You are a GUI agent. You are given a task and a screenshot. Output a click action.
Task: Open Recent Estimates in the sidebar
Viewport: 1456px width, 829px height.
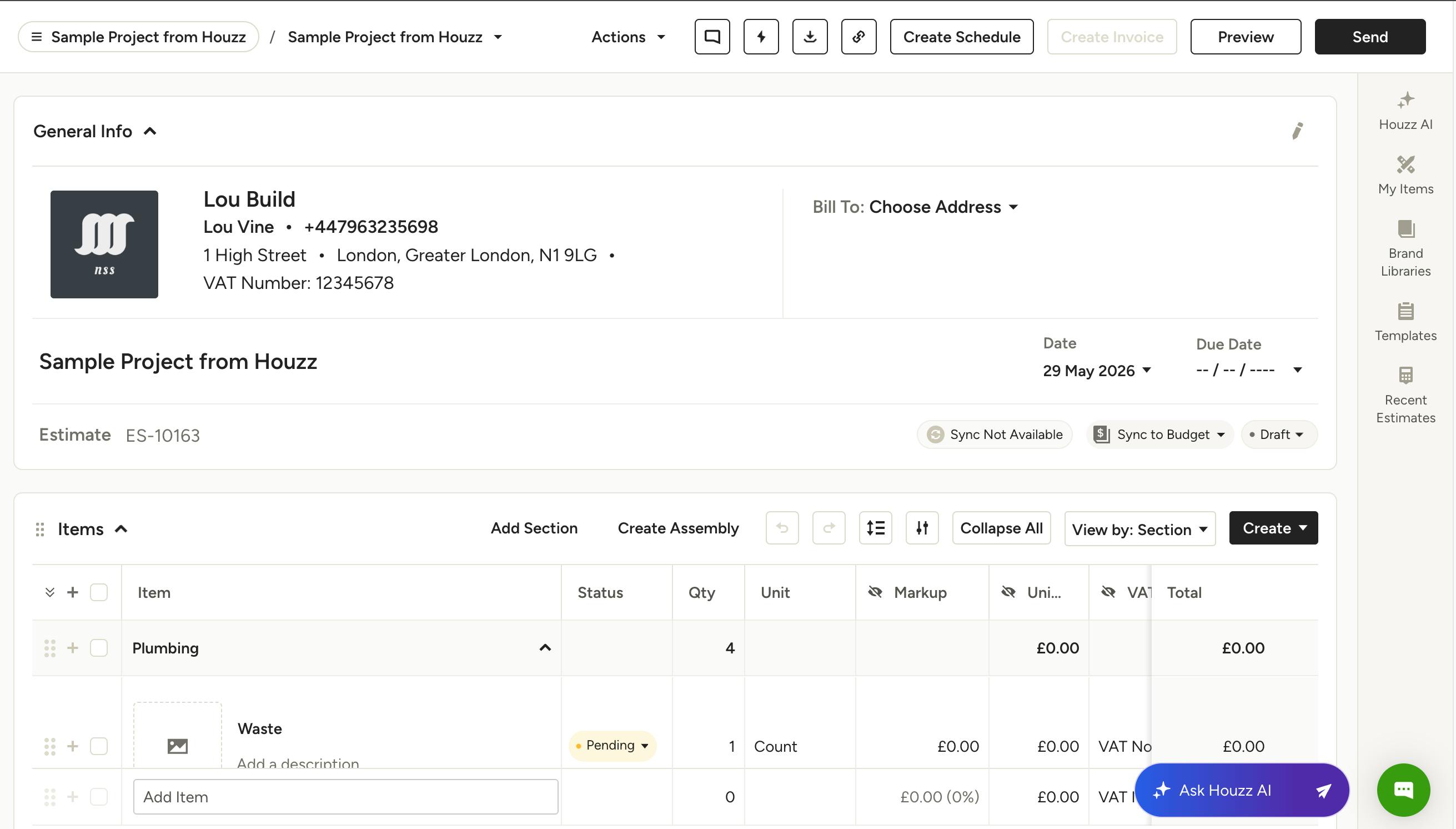[1405, 396]
